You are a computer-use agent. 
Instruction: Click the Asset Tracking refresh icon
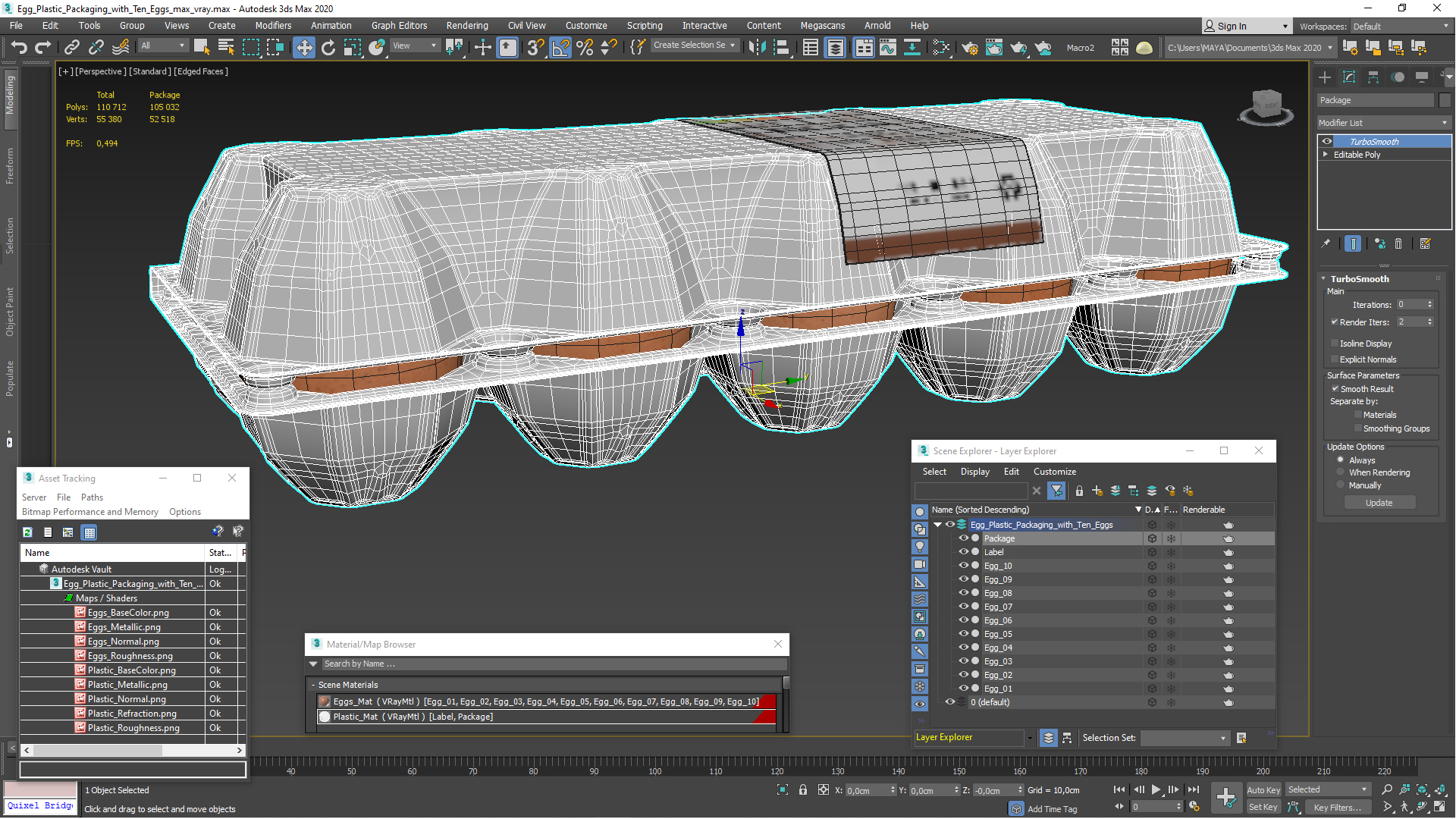click(26, 531)
